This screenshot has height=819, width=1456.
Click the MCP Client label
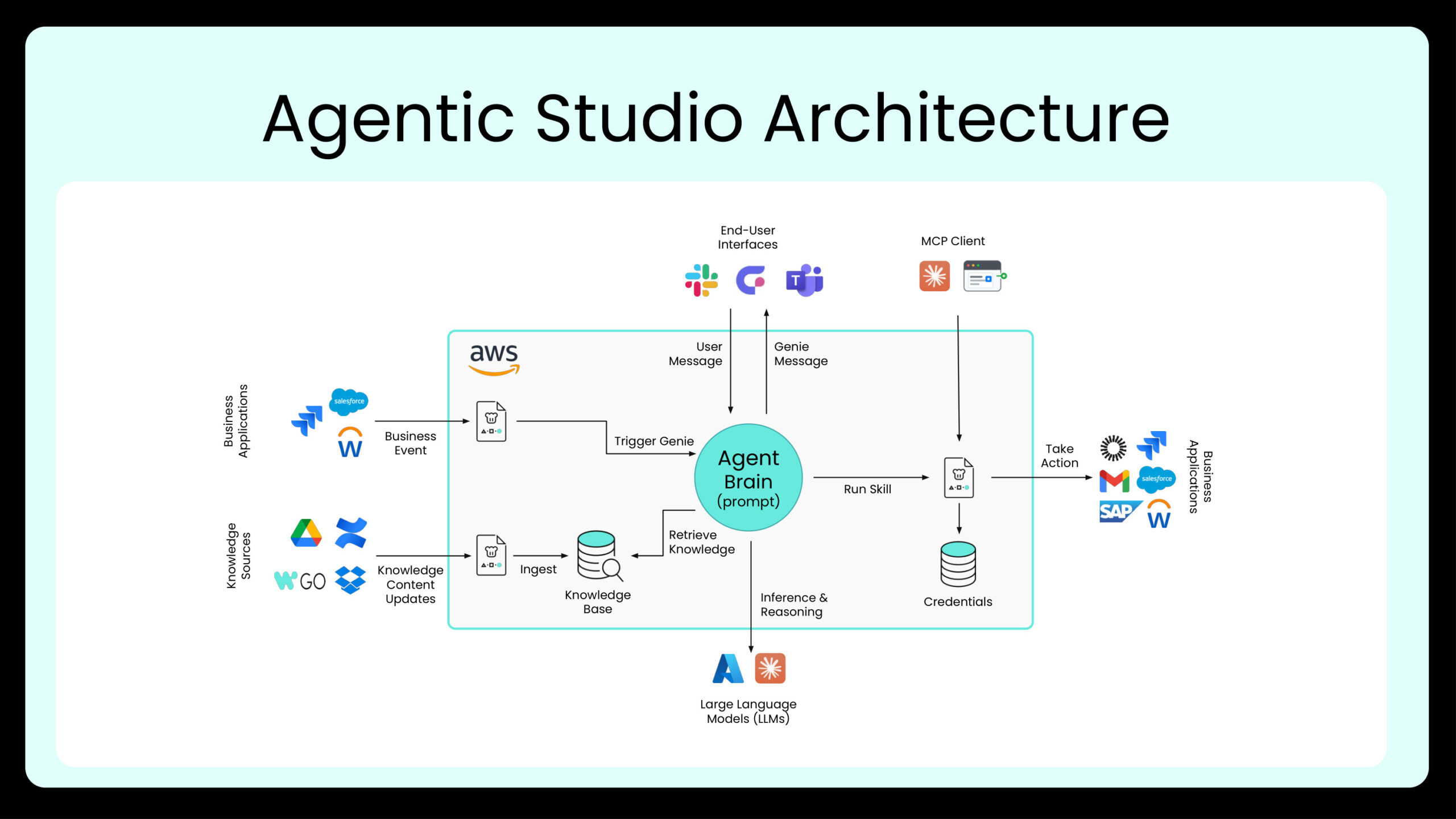(x=953, y=241)
